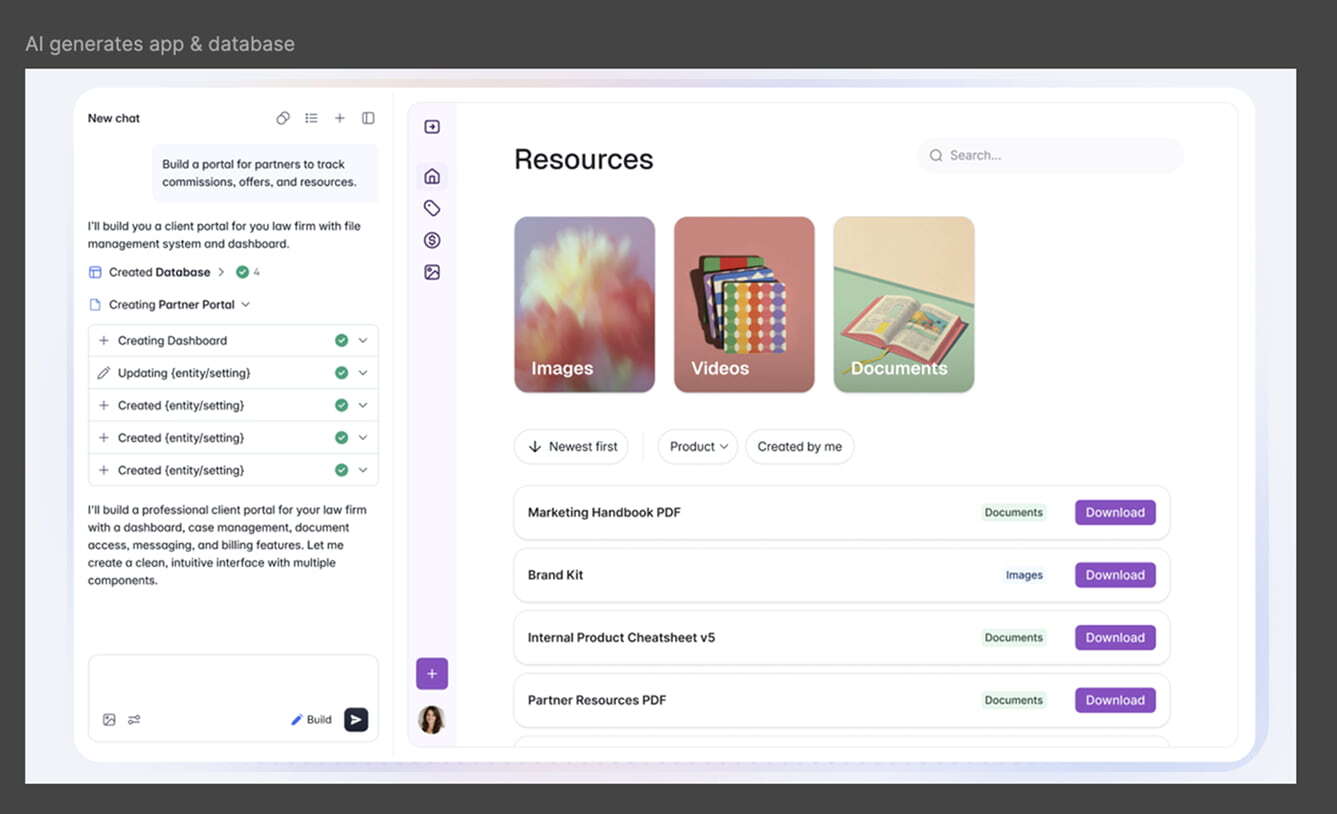Go to Home in the portal sidebar
The height and width of the screenshot is (814, 1337).
click(x=432, y=176)
